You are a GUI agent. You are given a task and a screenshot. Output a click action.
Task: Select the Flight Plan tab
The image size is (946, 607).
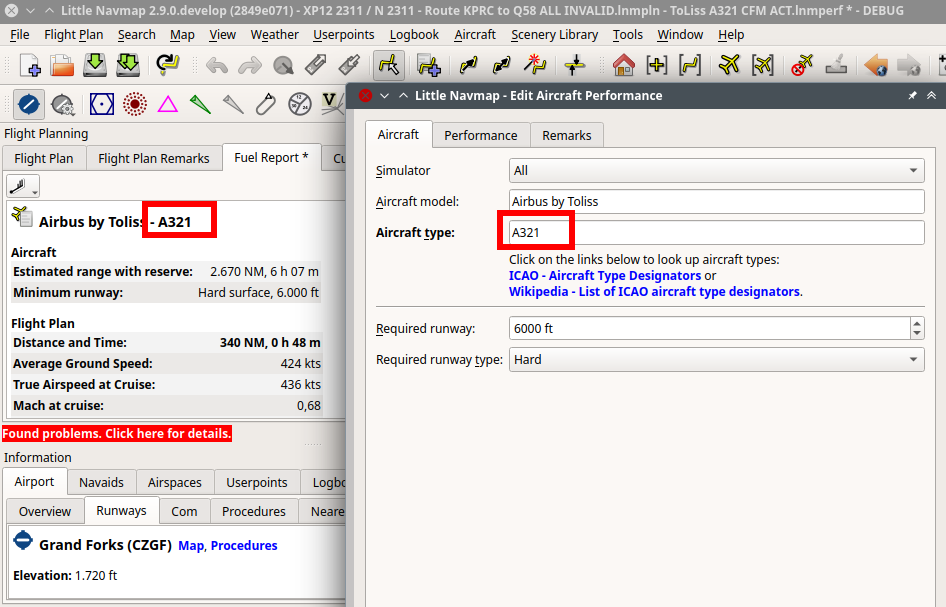43,158
